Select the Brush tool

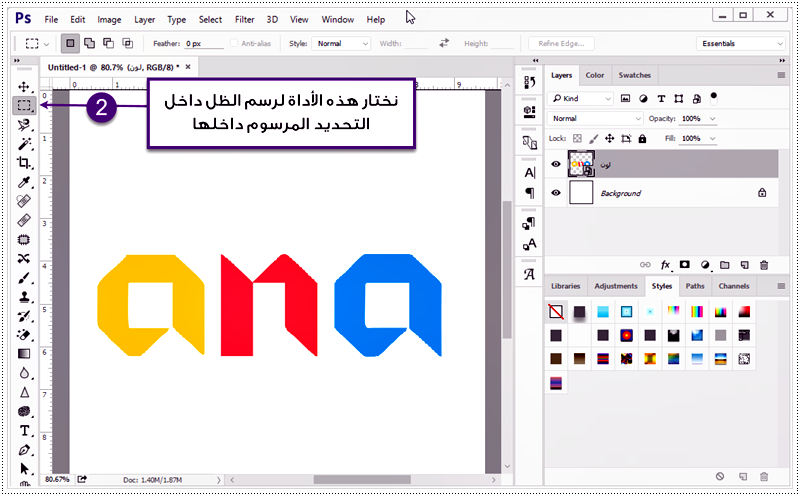[x=23, y=278]
